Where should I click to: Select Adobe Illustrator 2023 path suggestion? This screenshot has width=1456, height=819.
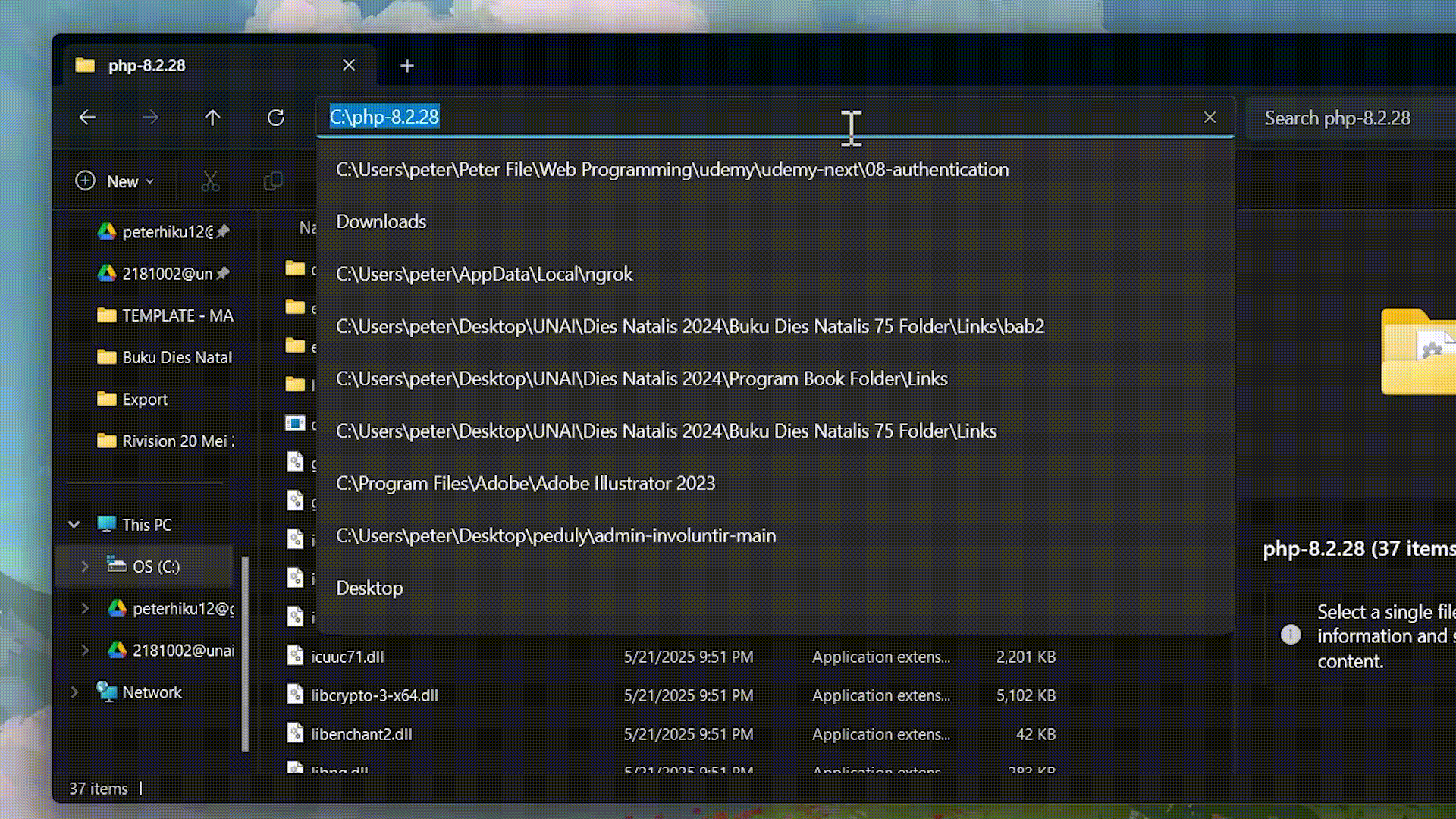(x=775, y=483)
